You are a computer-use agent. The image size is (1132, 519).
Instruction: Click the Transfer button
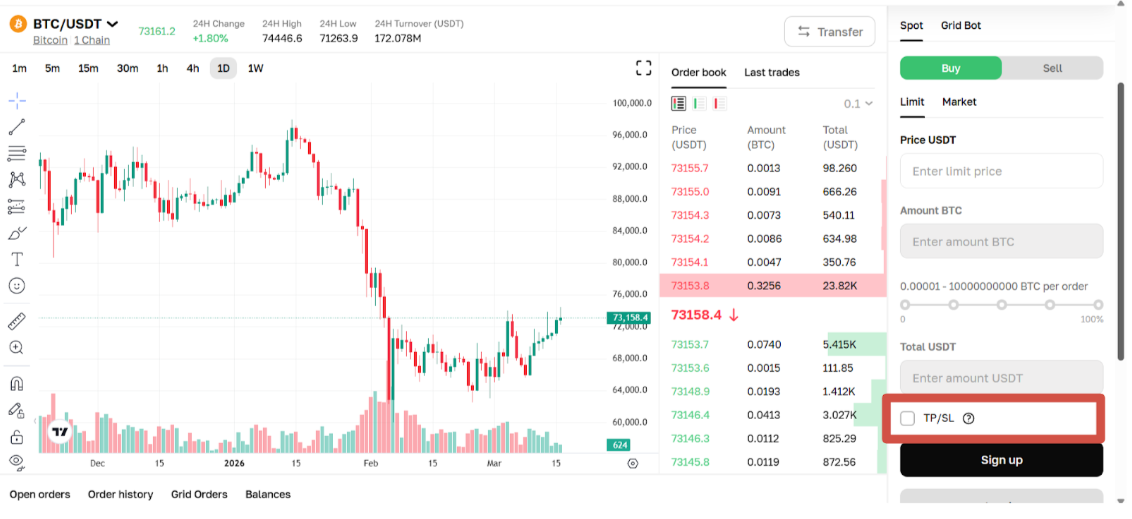(x=829, y=32)
